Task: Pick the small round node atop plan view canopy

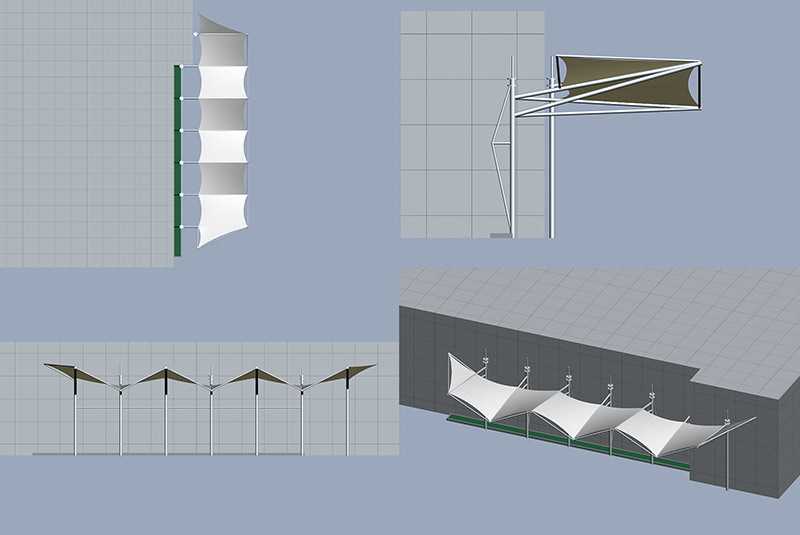Action: 195,35
